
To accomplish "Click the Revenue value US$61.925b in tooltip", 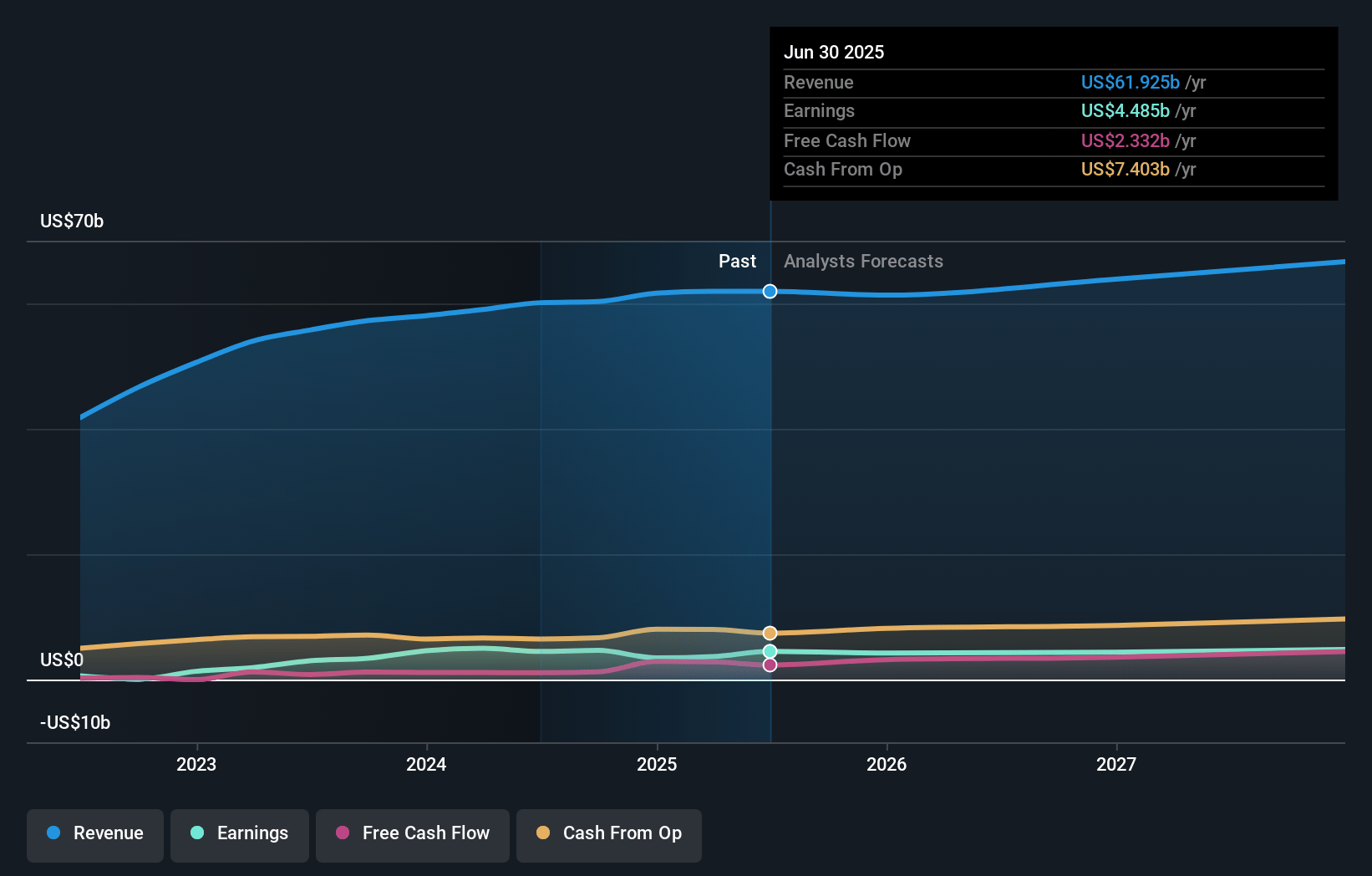I will pyautogui.click(x=1131, y=82).
